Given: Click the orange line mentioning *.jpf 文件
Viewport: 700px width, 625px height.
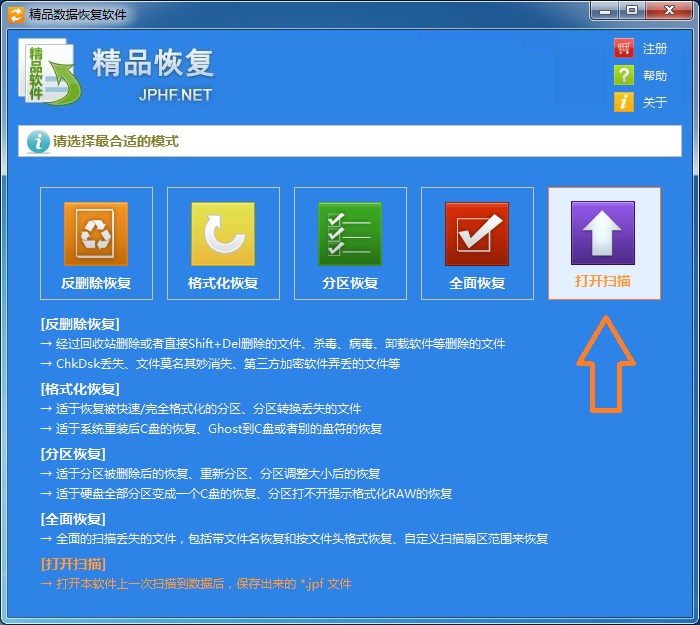Looking at the screenshot, I should 196,584.
